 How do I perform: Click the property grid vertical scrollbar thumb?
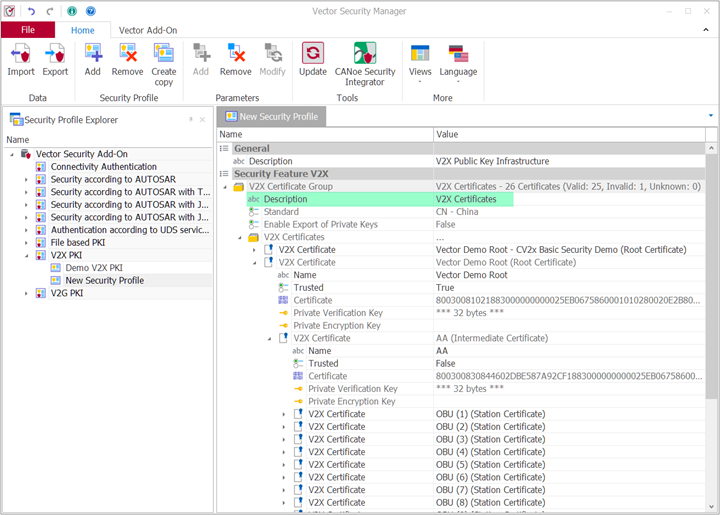pos(711,276)
